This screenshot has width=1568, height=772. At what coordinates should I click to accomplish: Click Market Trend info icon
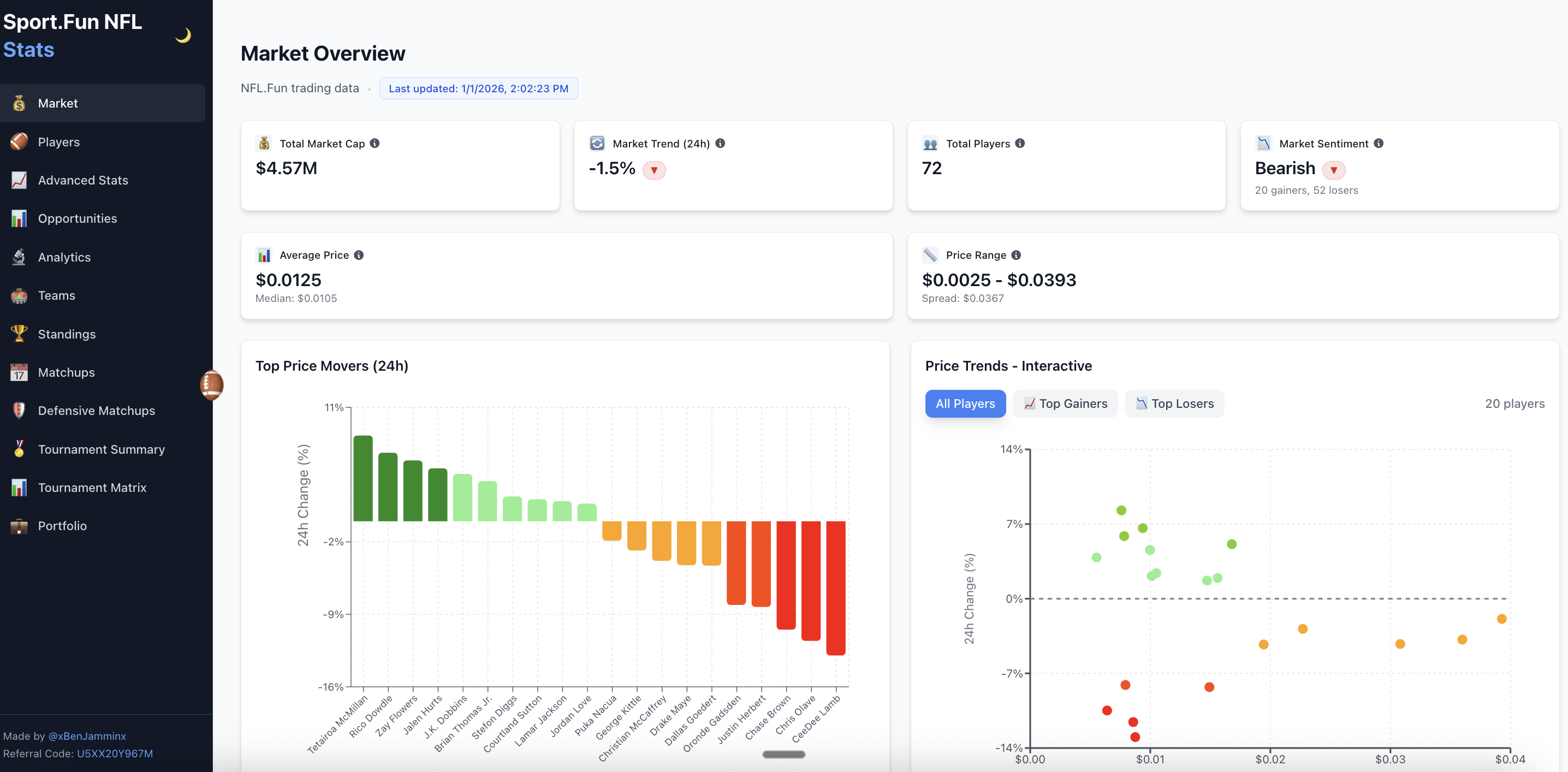coord(720,143)
